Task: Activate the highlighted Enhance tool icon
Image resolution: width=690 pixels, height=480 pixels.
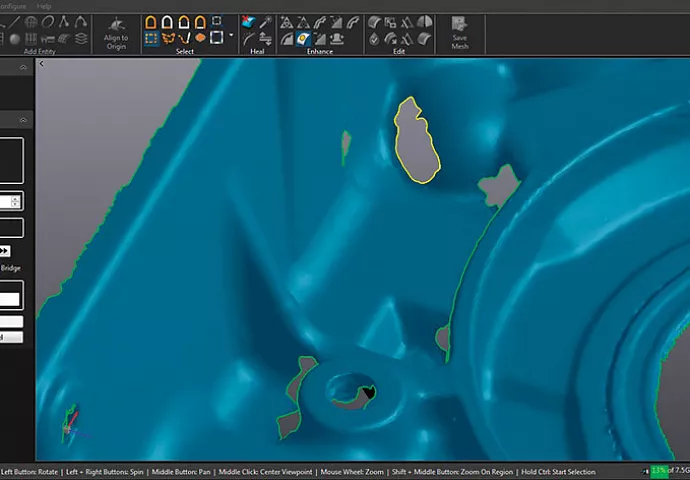Action: [x=301, y=39]
